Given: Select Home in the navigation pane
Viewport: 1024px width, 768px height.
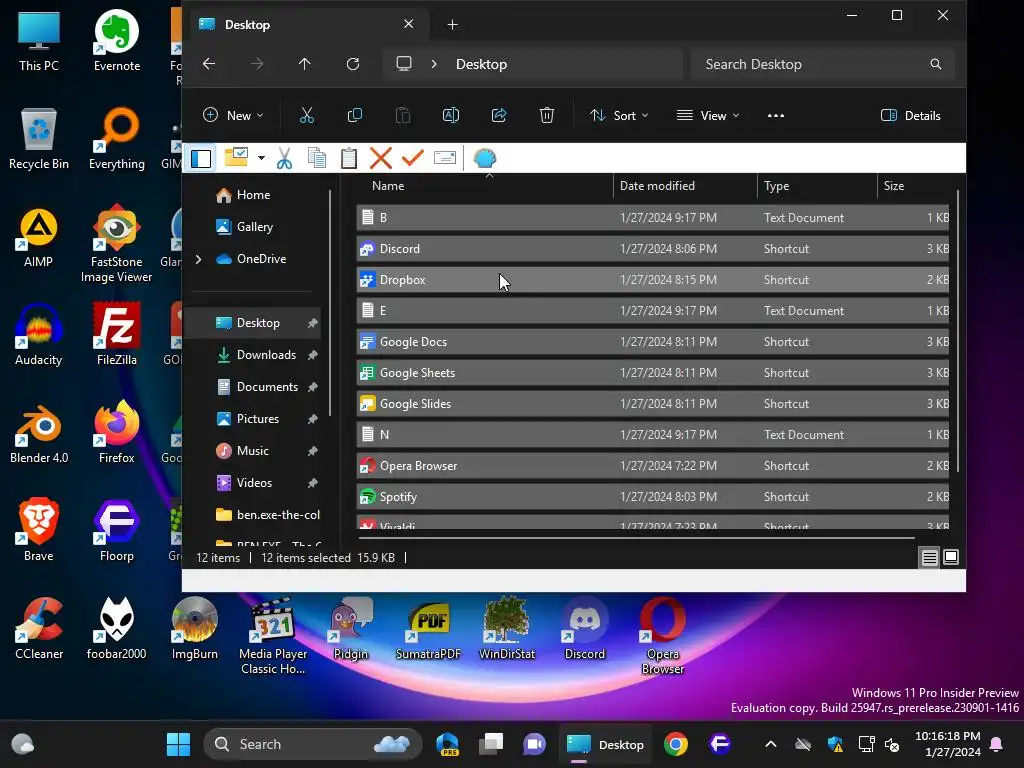Looking at the screenshot, I should click(253, 195).
